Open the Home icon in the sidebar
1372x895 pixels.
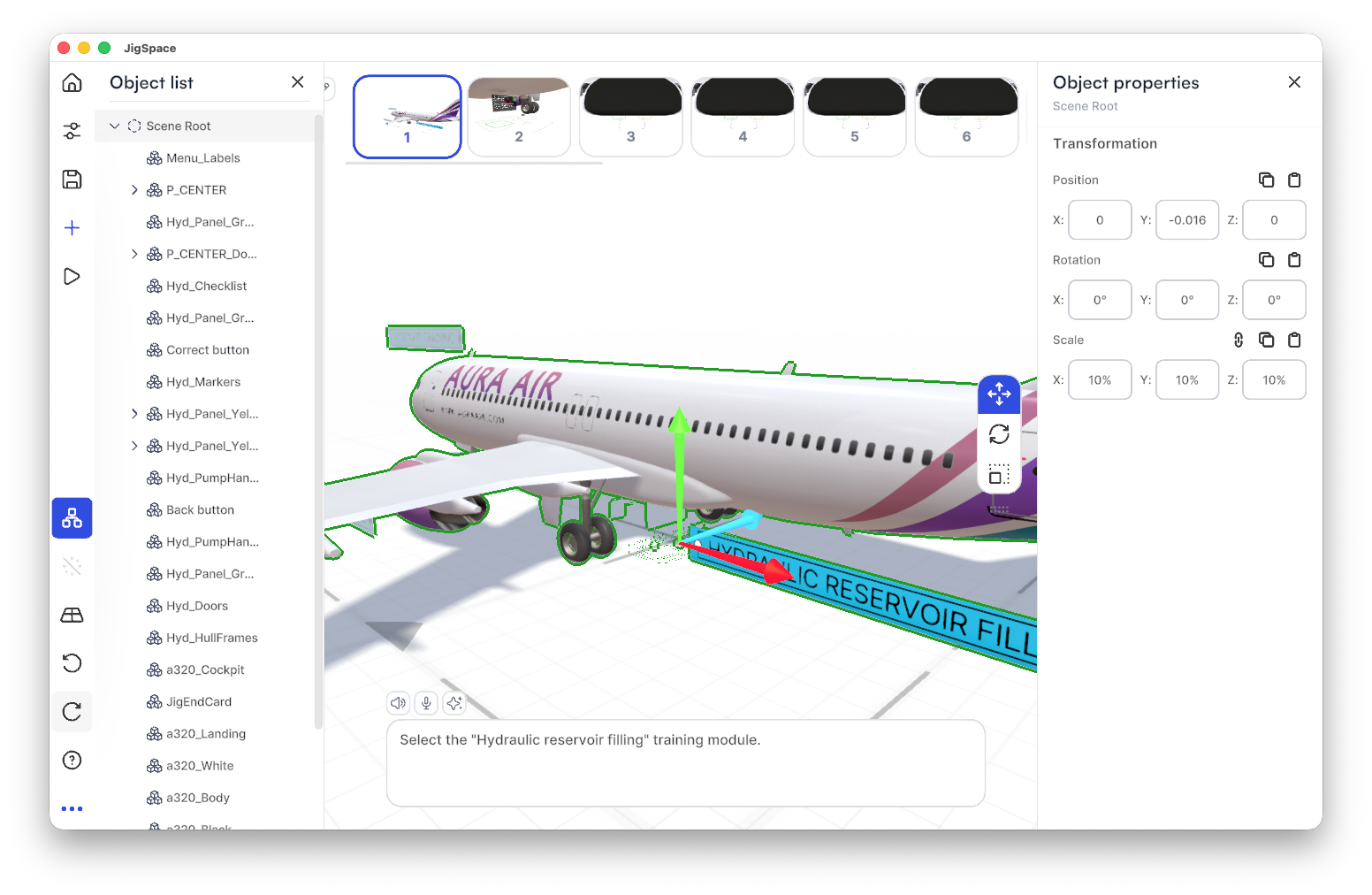[72, 83]
